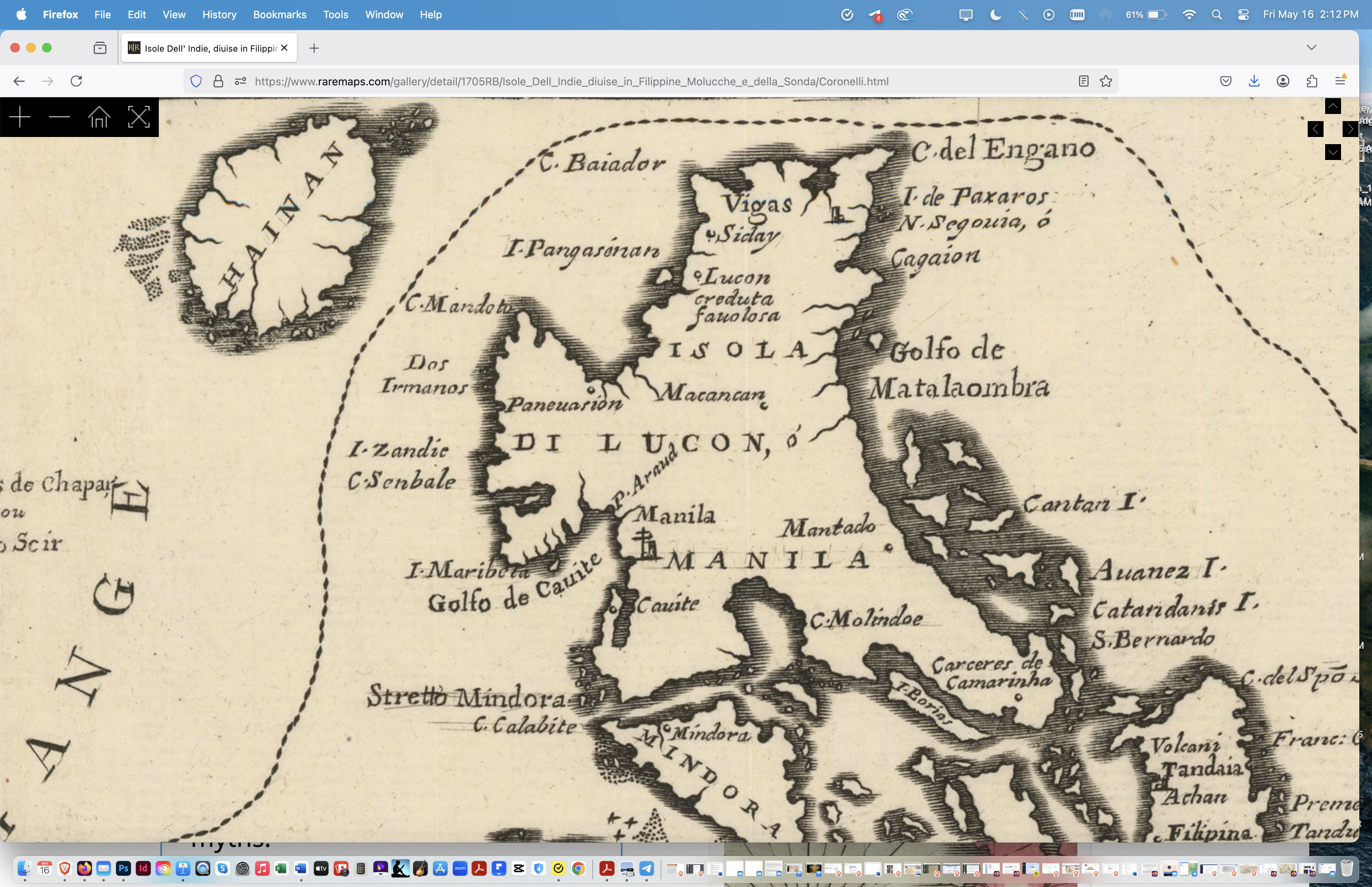Open the History menu
The image size is (1372, 887).
point(220,14)
